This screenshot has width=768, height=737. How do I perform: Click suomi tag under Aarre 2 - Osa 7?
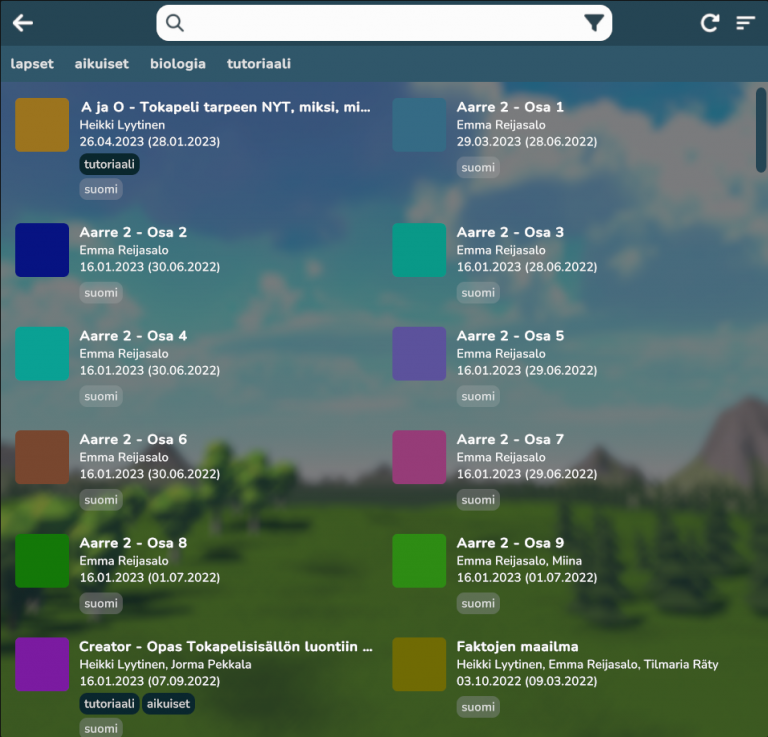[478, 500]
